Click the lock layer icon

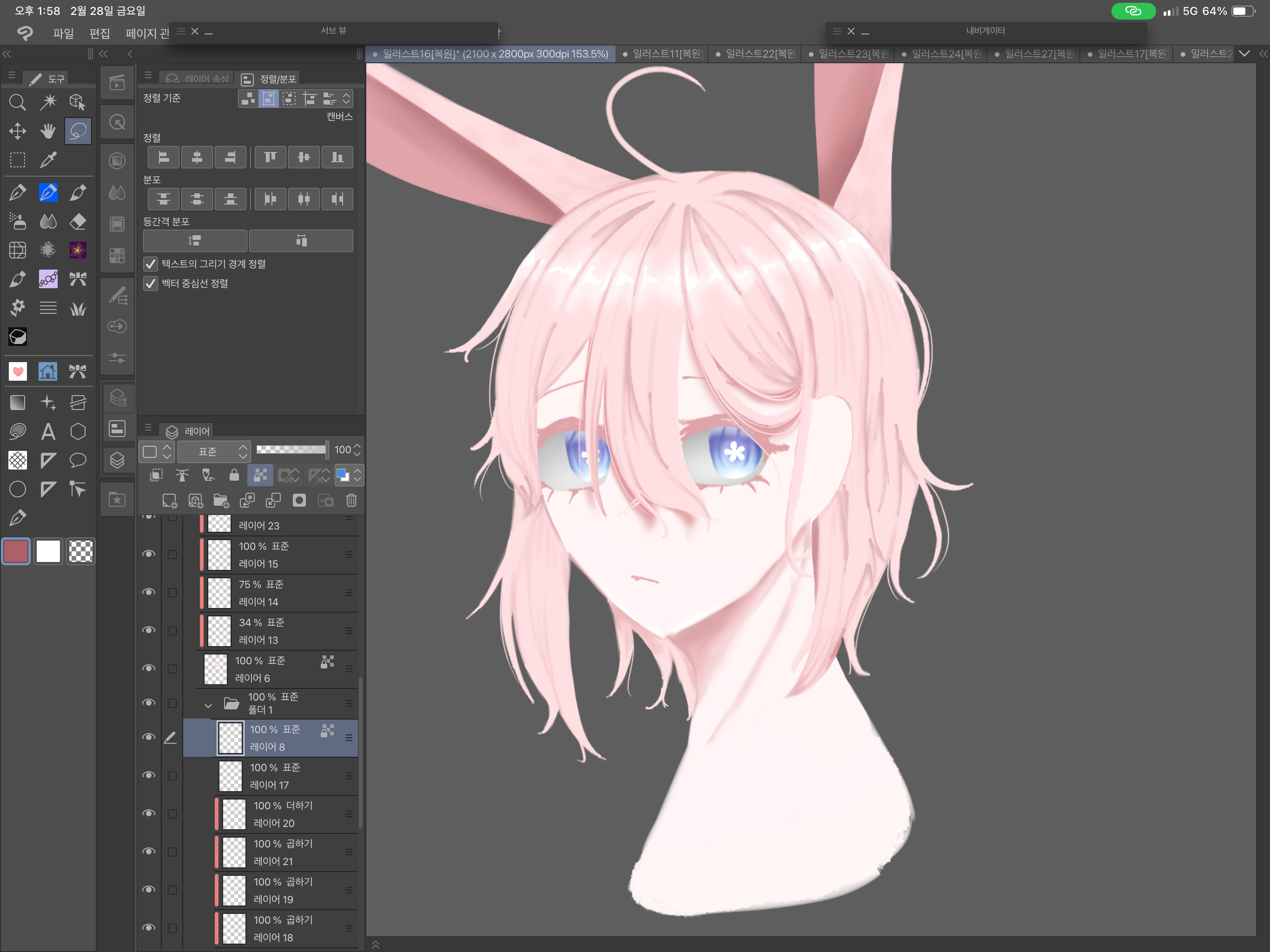pos(234,475)
